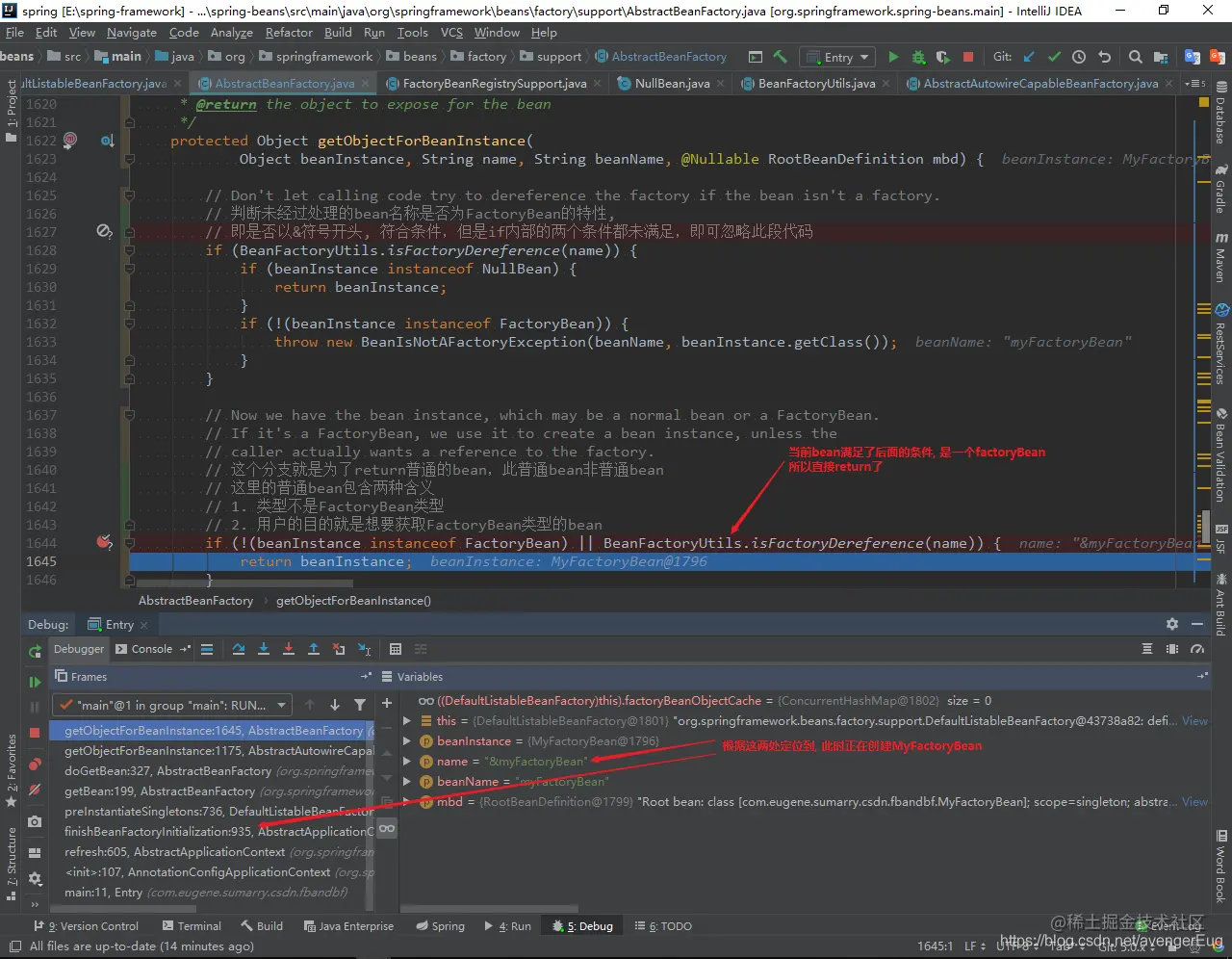Toggle method breakpoint at line 1622
This screenshot has height=959, width=1232.
point(69,141)
